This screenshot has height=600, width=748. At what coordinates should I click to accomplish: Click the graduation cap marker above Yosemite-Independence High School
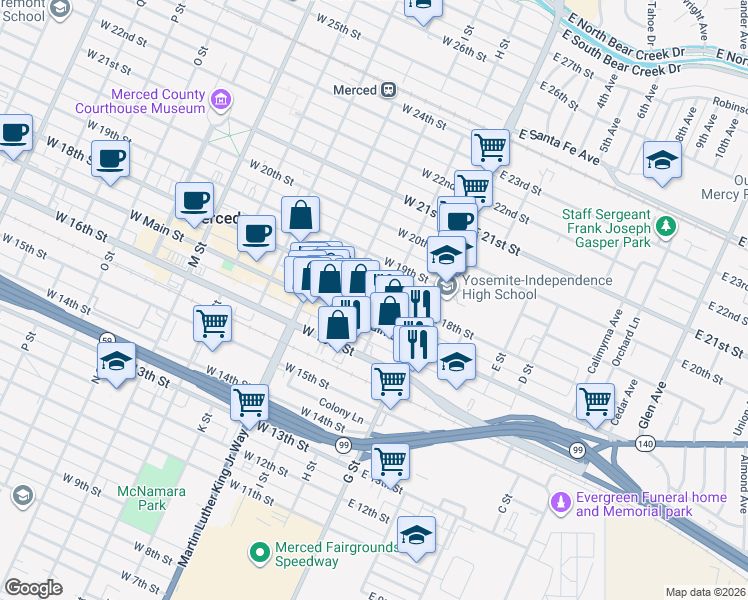446,259
